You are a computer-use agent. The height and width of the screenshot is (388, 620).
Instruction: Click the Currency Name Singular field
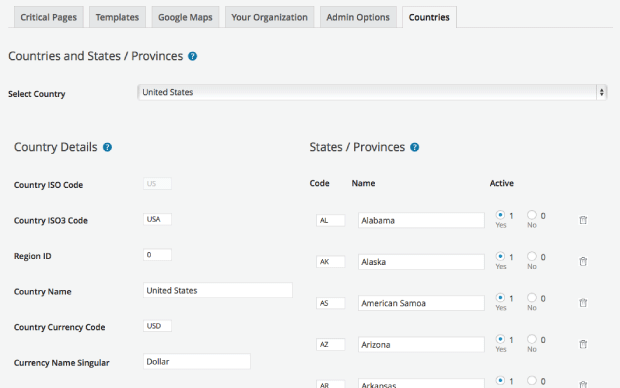(x=197, y=362)
